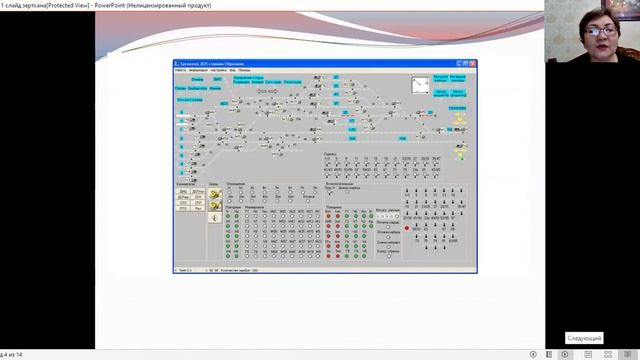The image size is (640, 360).
Task: Click the crescent-shaped icon button below yellow icons
Action: tap(215, 218)
